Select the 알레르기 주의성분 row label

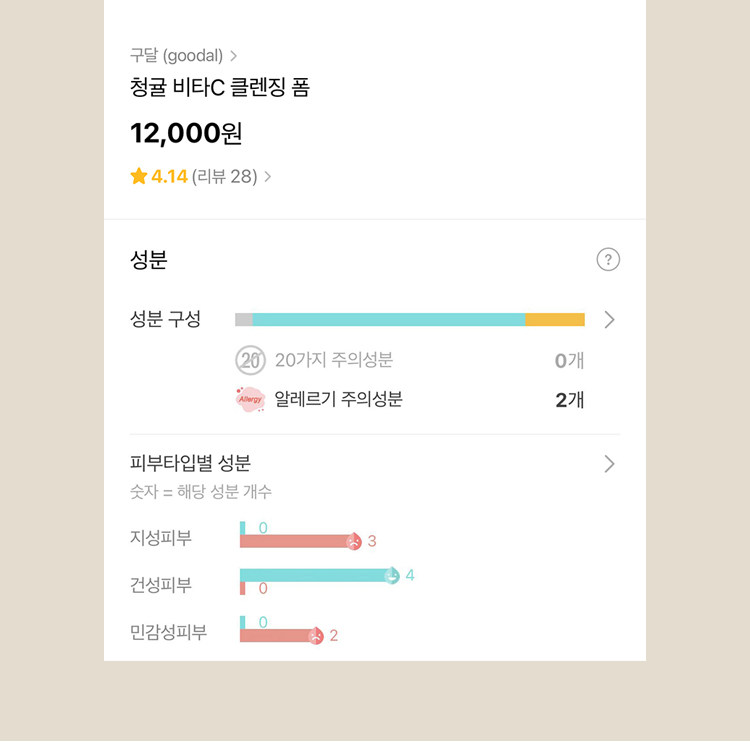pyautogui.click(x=338, y=400)
